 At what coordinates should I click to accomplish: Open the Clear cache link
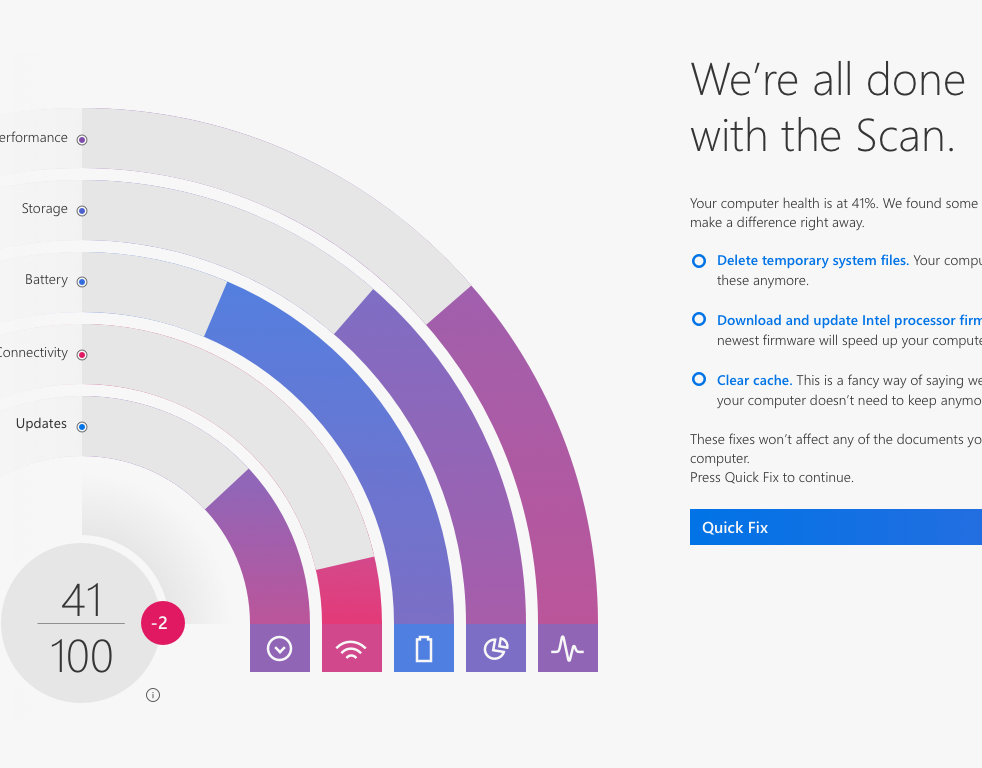pos(754,380)
